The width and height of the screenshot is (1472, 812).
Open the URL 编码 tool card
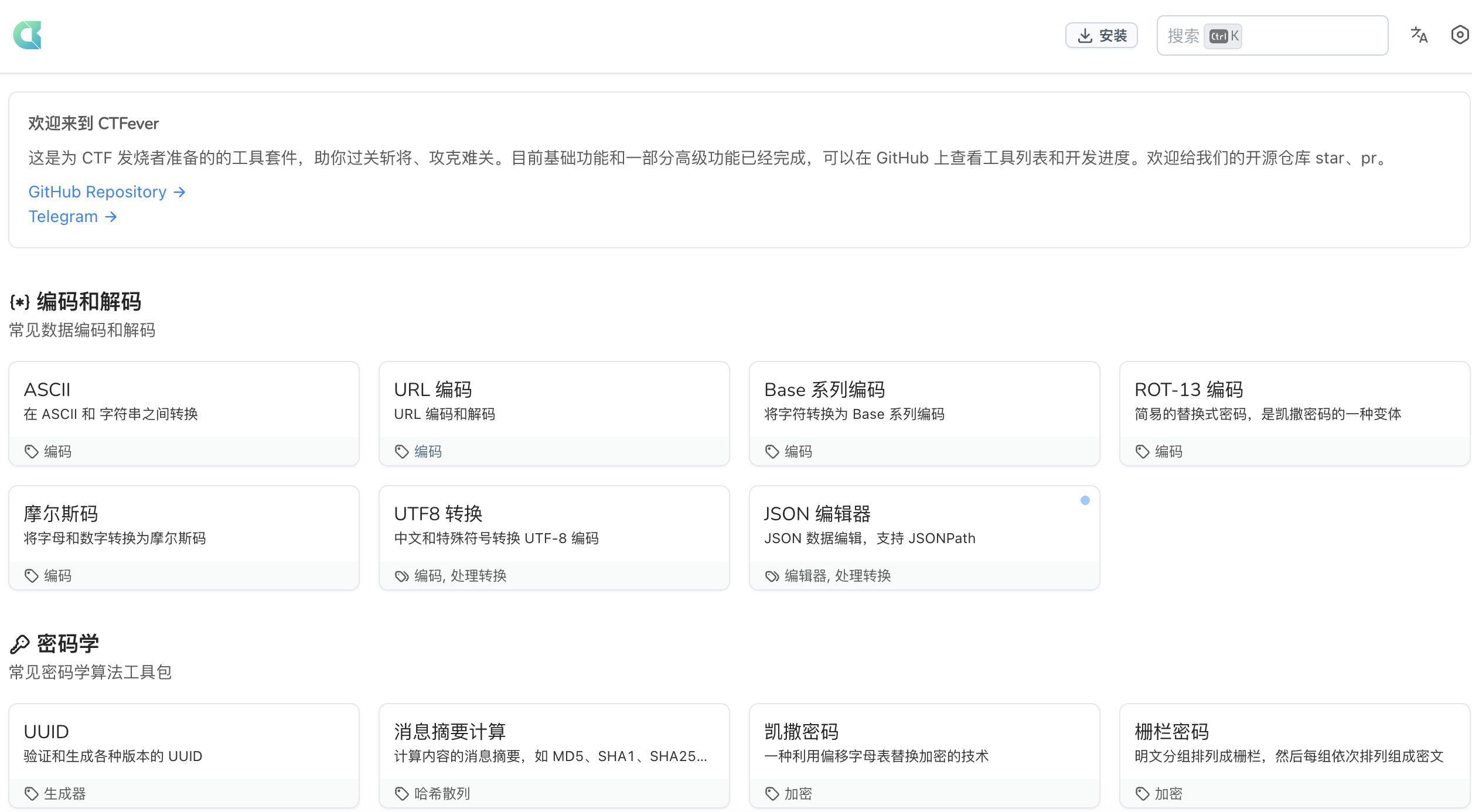pos(554,414)
